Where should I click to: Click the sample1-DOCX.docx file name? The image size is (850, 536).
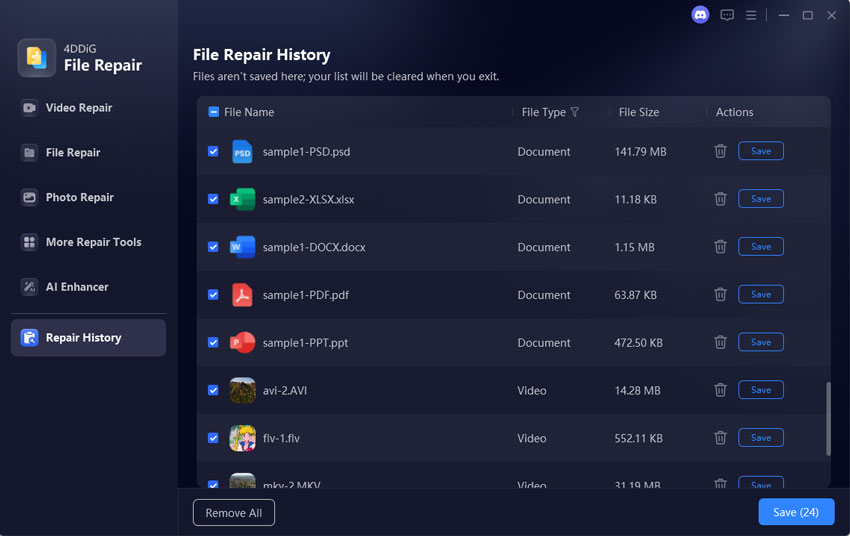(x=314, y=247)
